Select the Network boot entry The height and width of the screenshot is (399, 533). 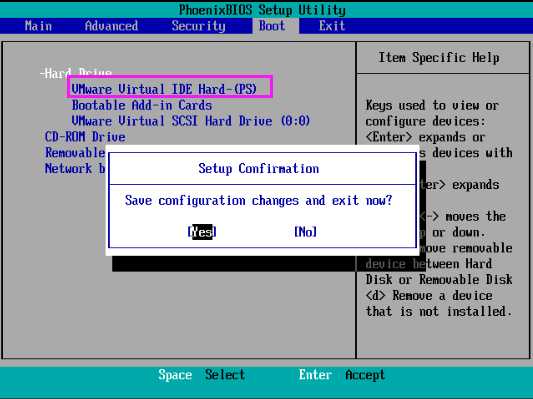(x=75, y=169)
